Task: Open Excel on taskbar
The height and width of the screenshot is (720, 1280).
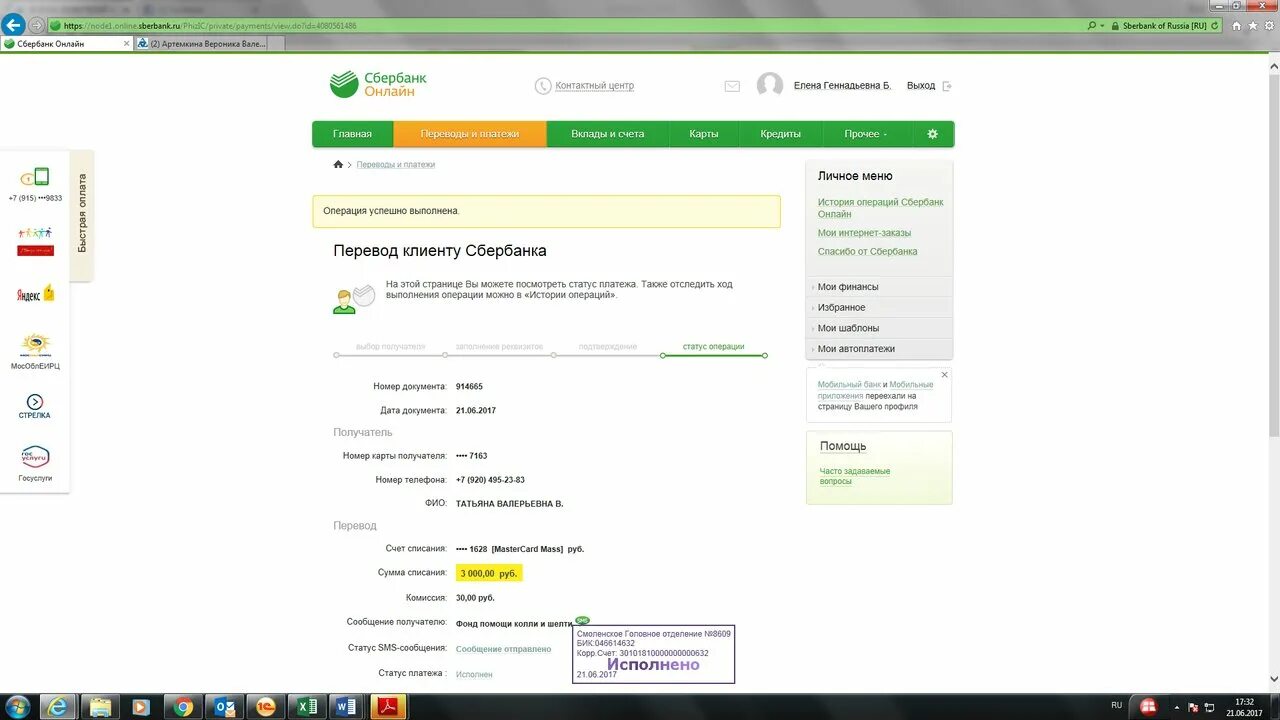Action: coord(306,707)
